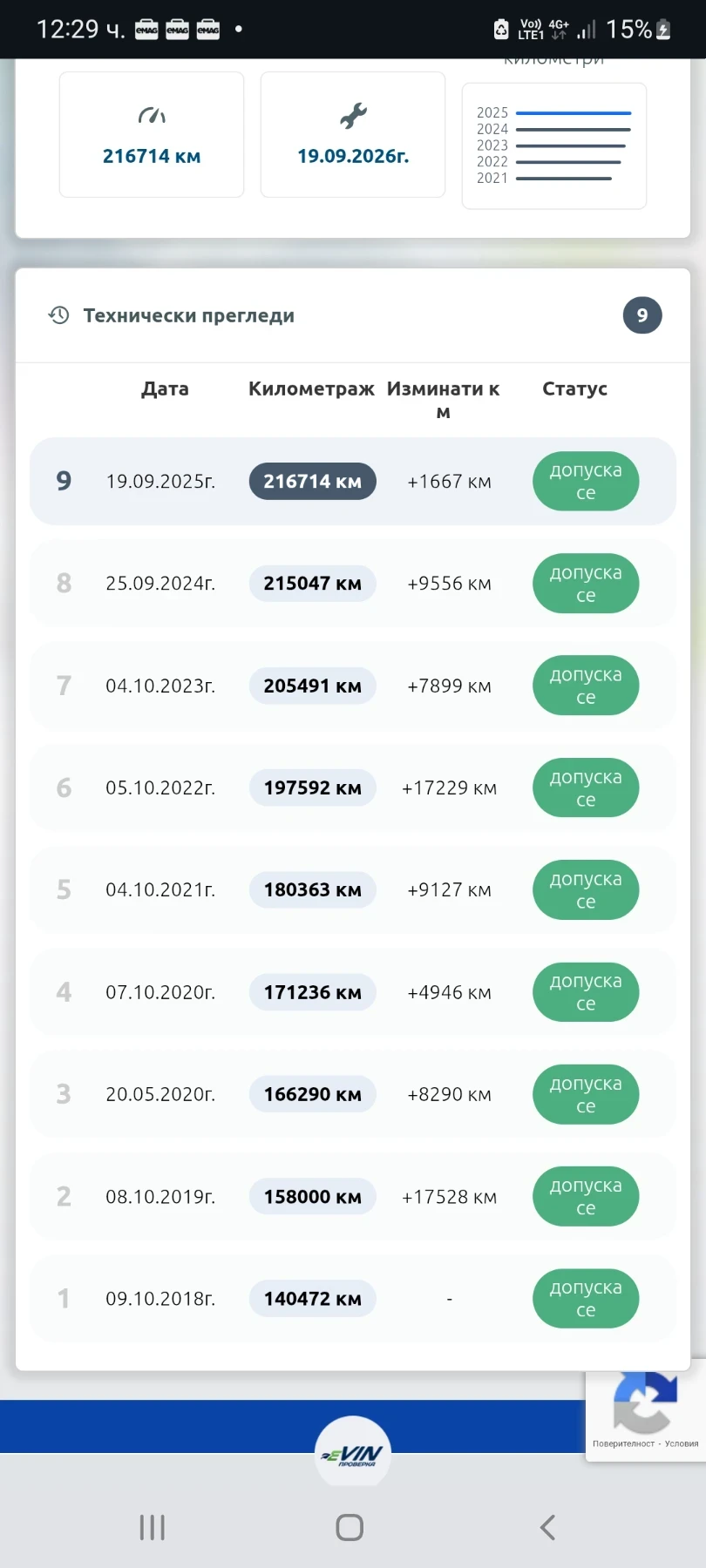Tap the inspections count badge 9
Image resolution: width=706 pixels, height=1568 pixels.
[642, 315]
